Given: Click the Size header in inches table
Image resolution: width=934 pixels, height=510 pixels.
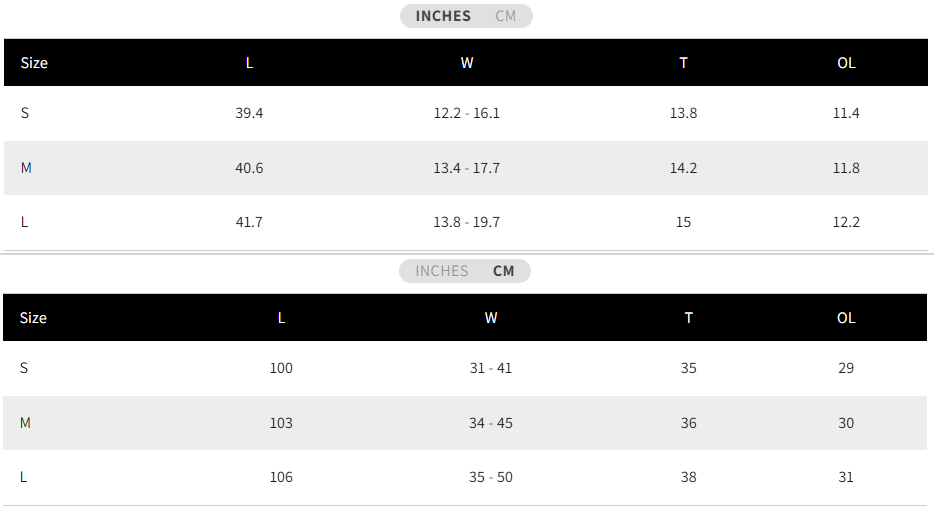Looking at the screenshot, I should point(34,63).
